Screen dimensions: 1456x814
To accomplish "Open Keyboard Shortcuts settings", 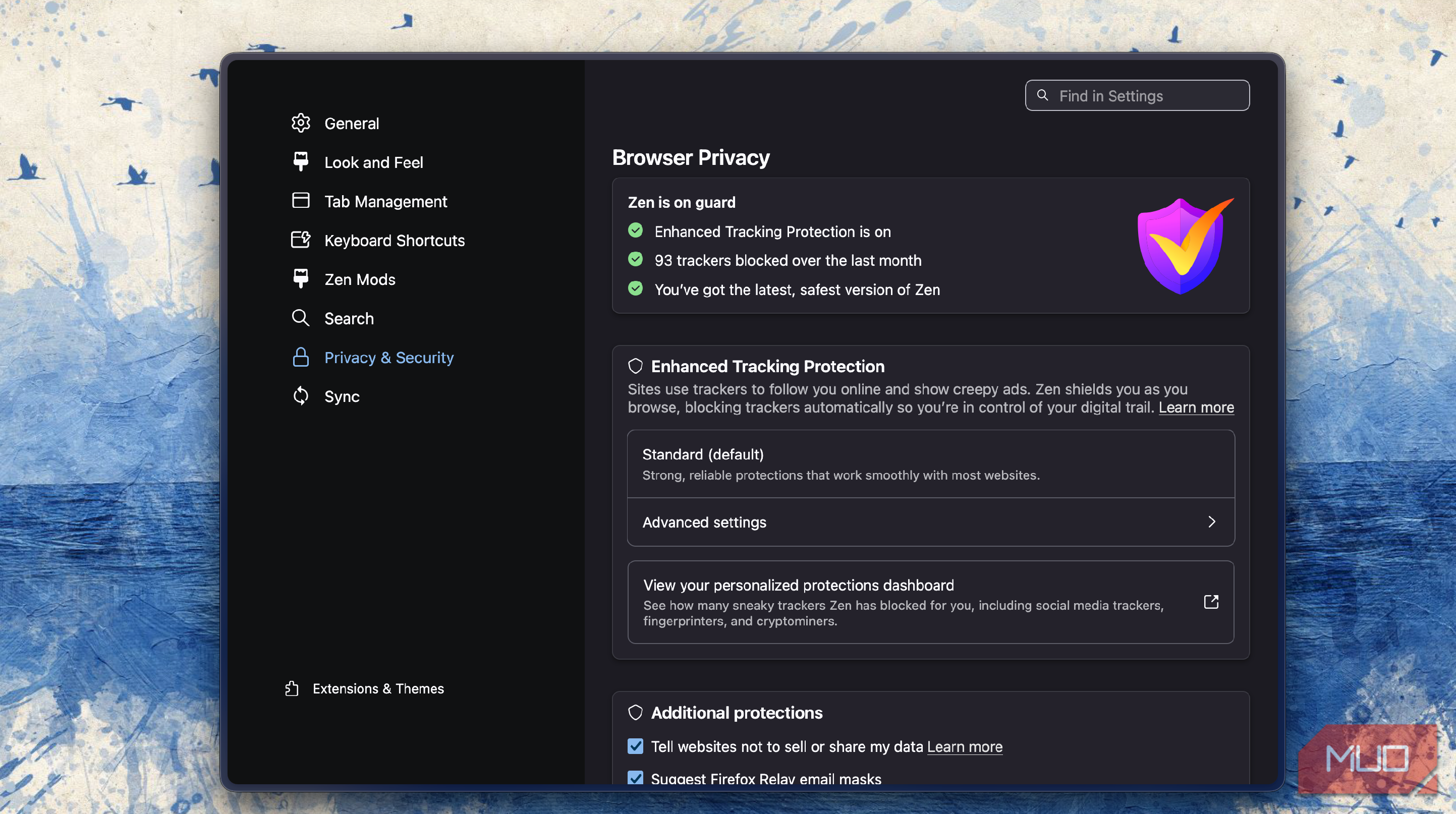I will [395, 240].
